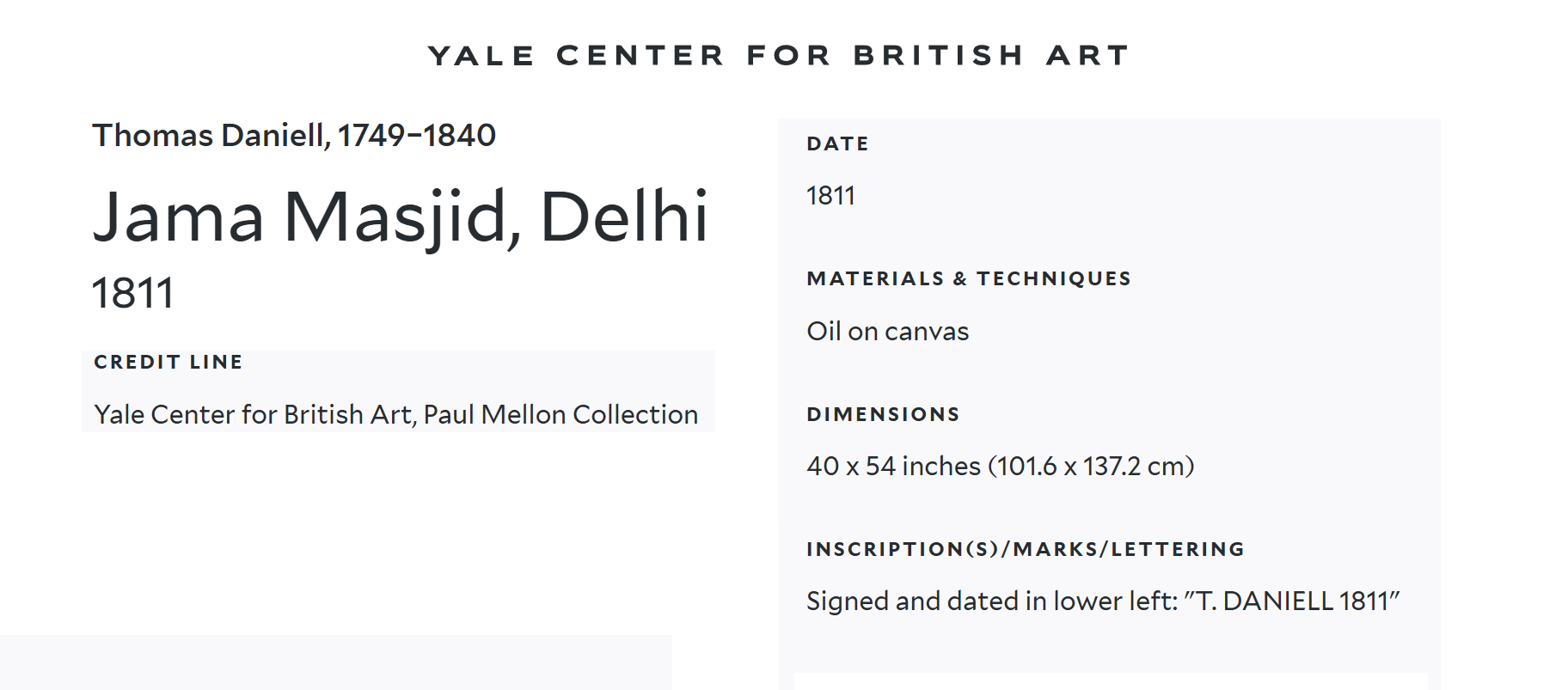
Task: Open the Thomas Daniell, 1749–1840 artist link
Action: coord(294,135)
